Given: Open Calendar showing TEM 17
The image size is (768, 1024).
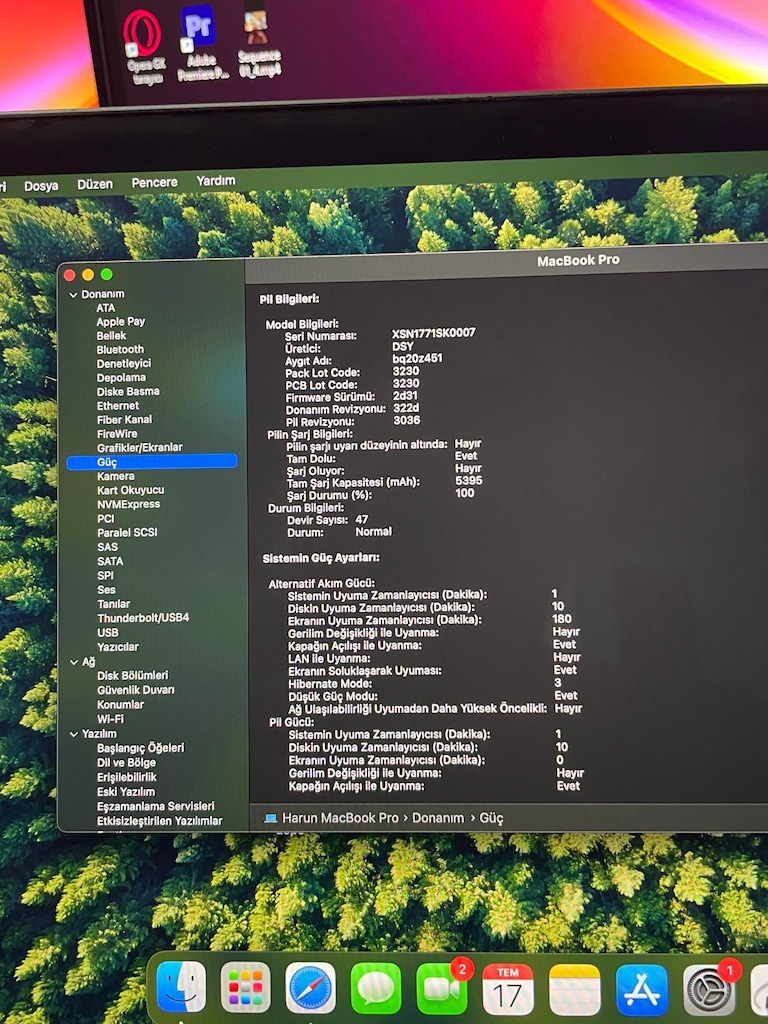Looking at the screenshot, I should pos(508,990).
